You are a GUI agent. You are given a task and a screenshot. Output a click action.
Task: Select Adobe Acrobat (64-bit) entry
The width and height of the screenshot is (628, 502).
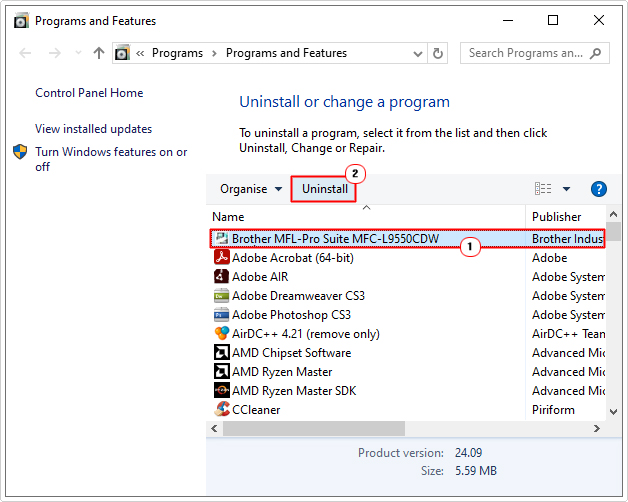point(293,258)
